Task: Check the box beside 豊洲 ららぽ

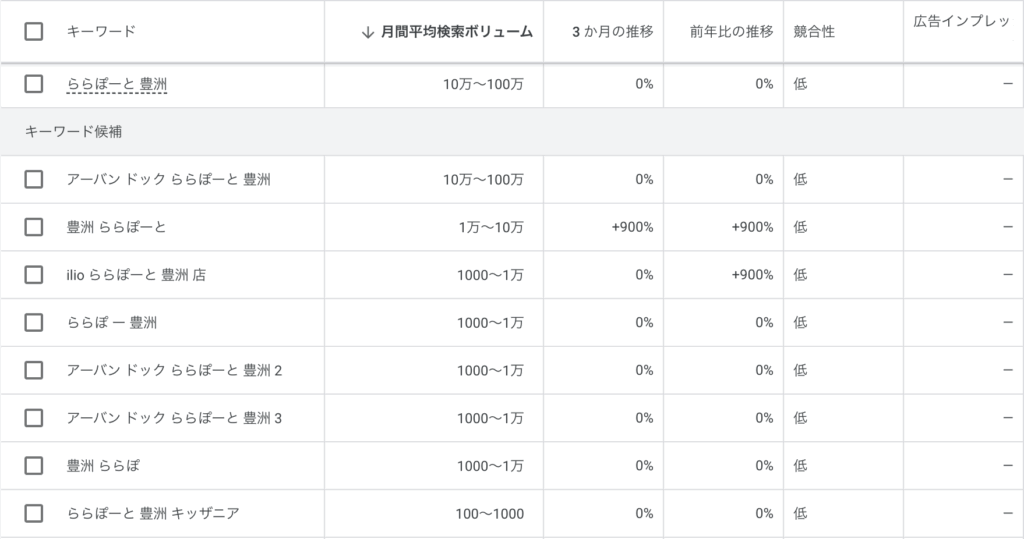Action: click(x=34, y=466)
